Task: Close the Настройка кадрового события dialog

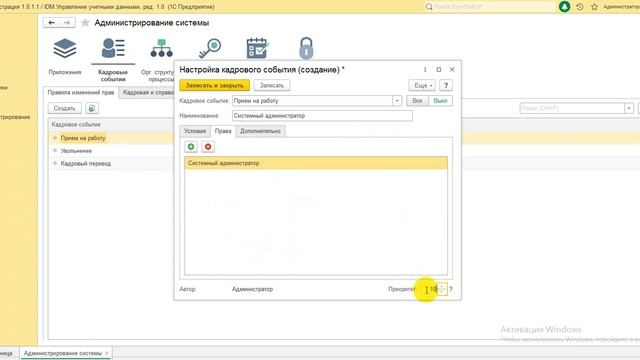Action: point(452,69)
